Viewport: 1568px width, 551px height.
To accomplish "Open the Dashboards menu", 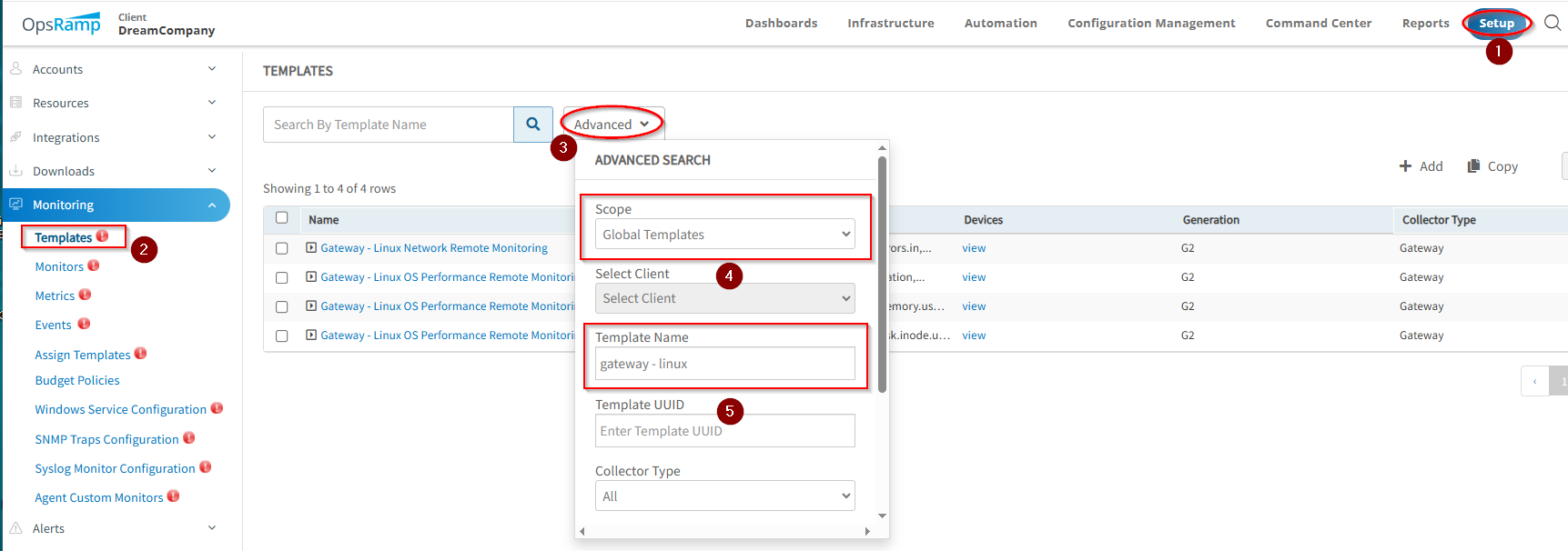I will [x=781, y=23].
